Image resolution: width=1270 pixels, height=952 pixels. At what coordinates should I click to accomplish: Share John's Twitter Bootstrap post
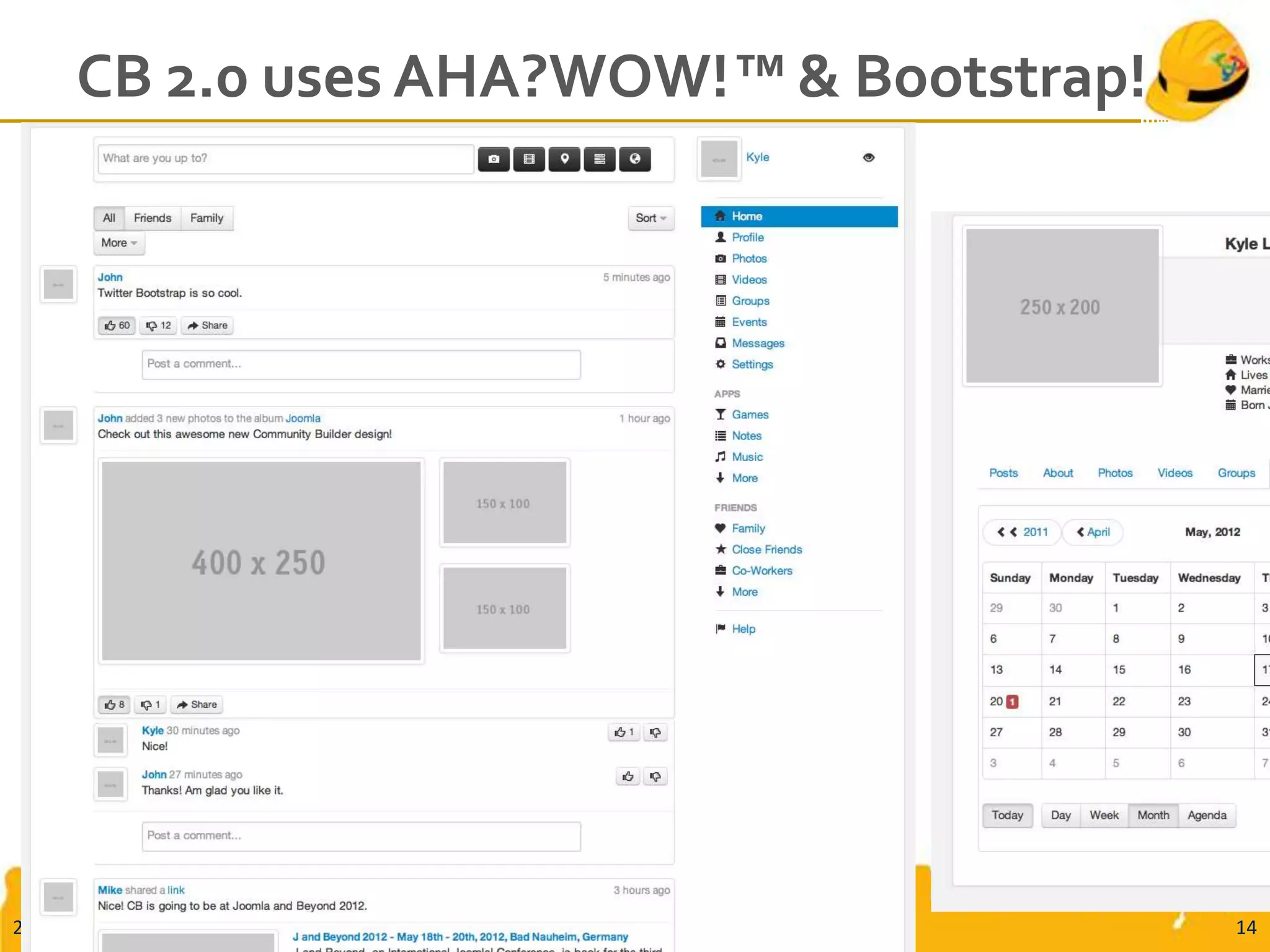207,325
